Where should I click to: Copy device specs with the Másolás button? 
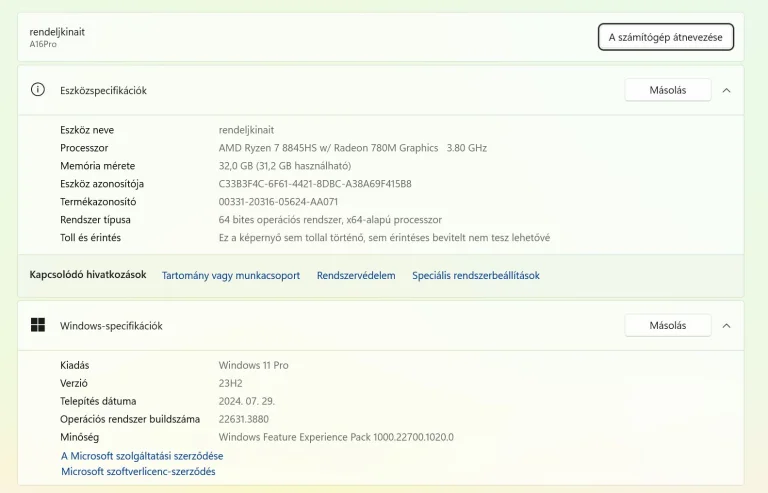(x=668, y=90)
